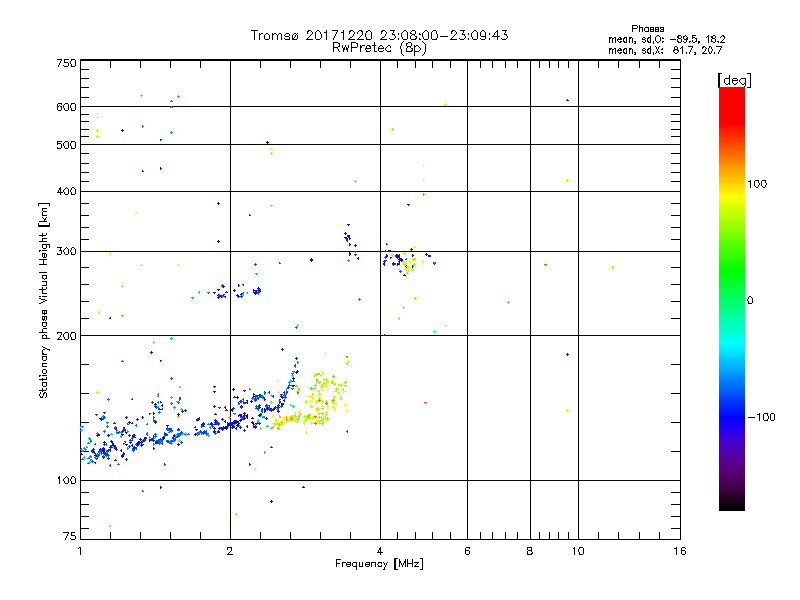Click the colorbar tick label '-100'

coord(761,417)
